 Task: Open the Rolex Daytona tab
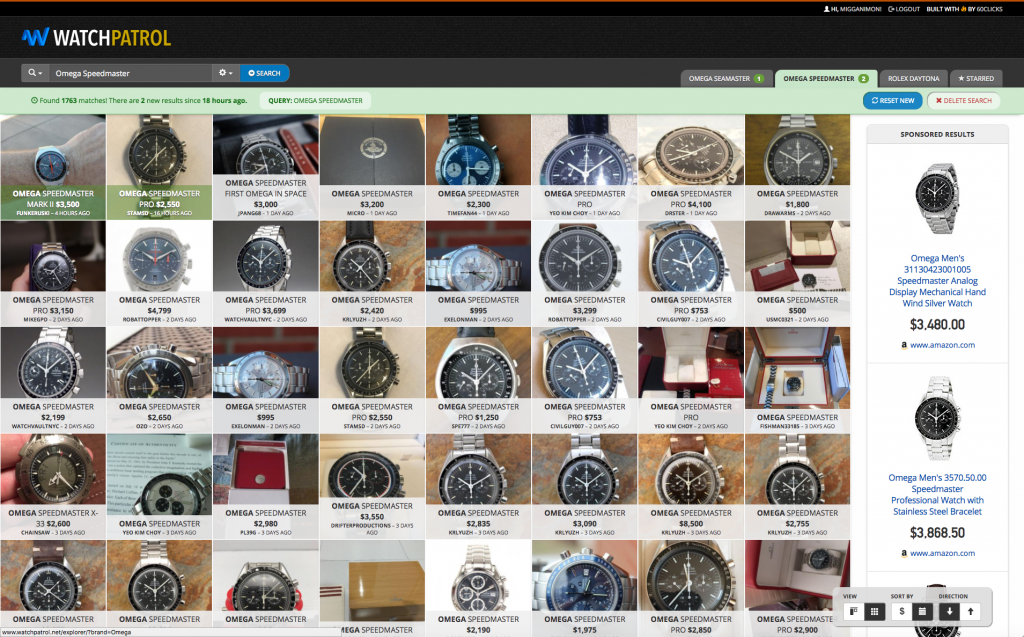tap(913, 78)
